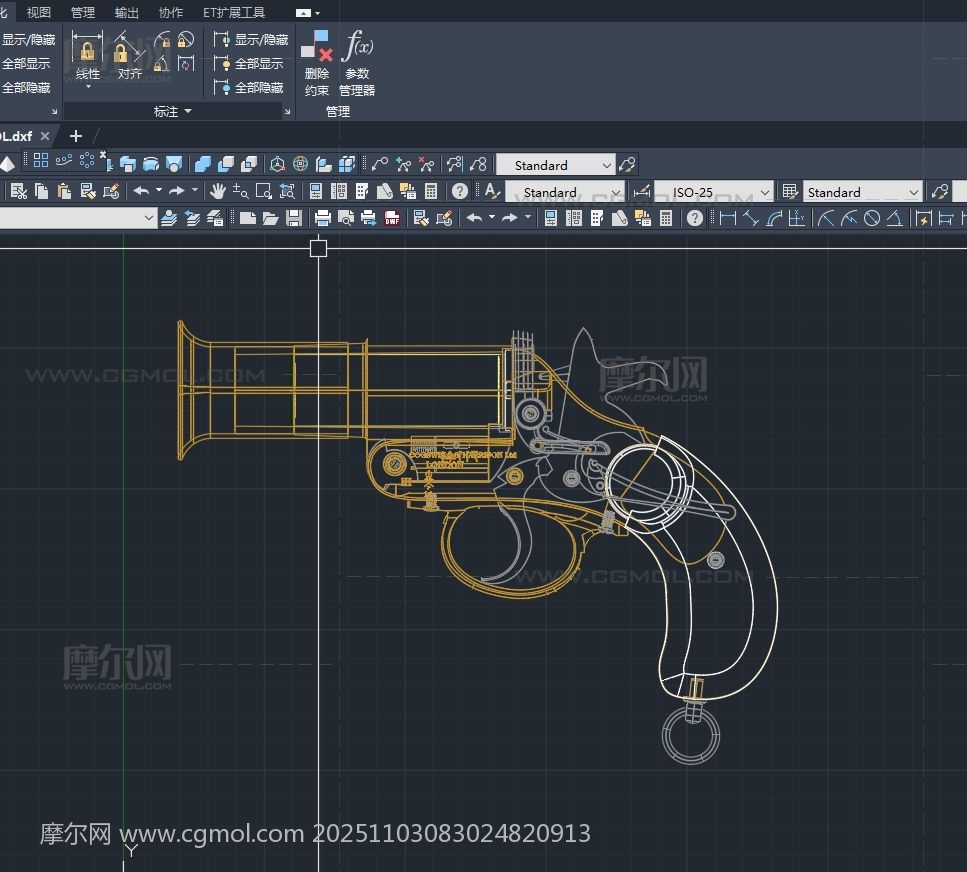Open the Parameters Manager (参数管理器)
The image size is (967, 872).
(357, 48)
